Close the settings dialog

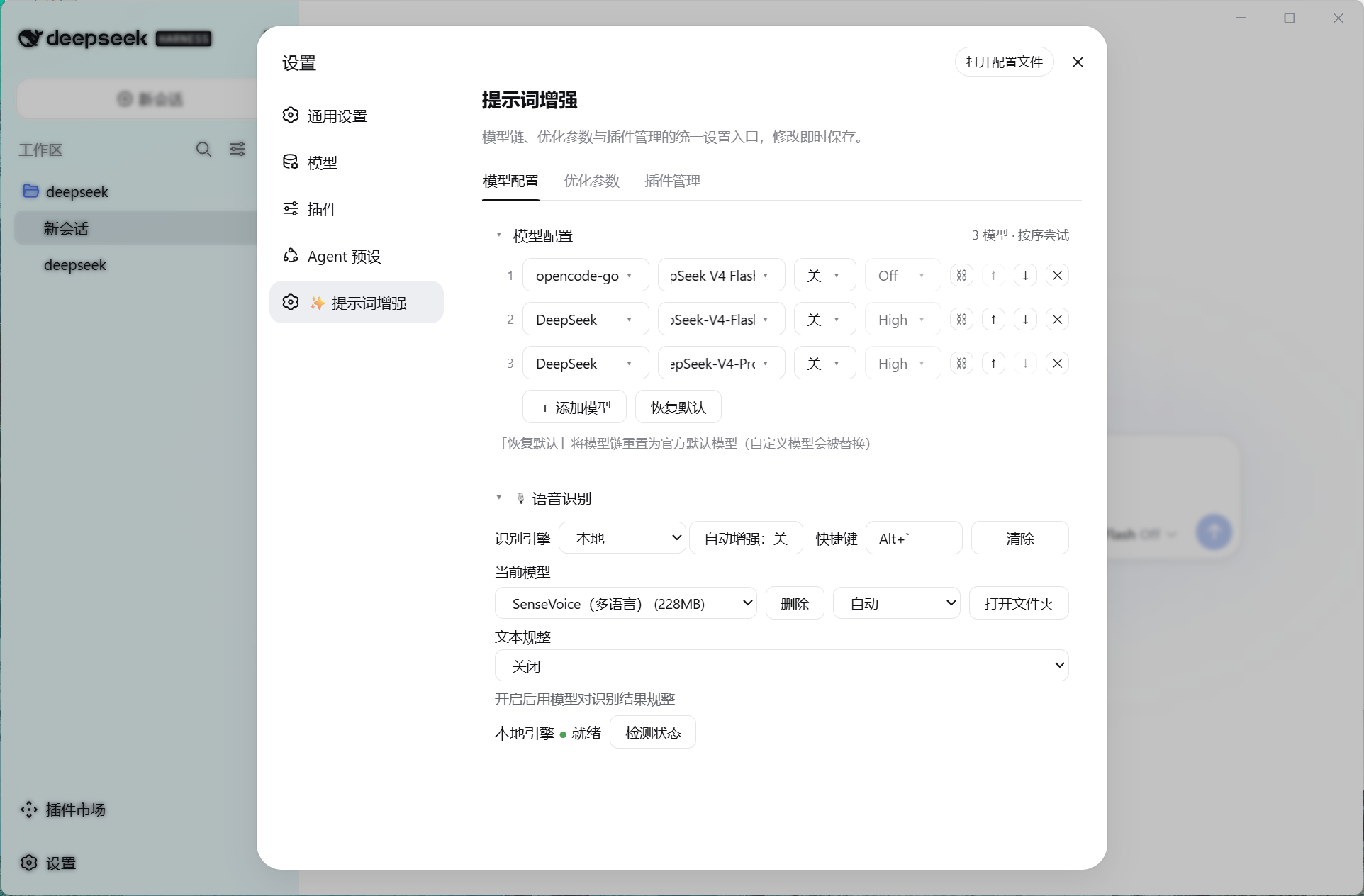tap(1078, 62)
